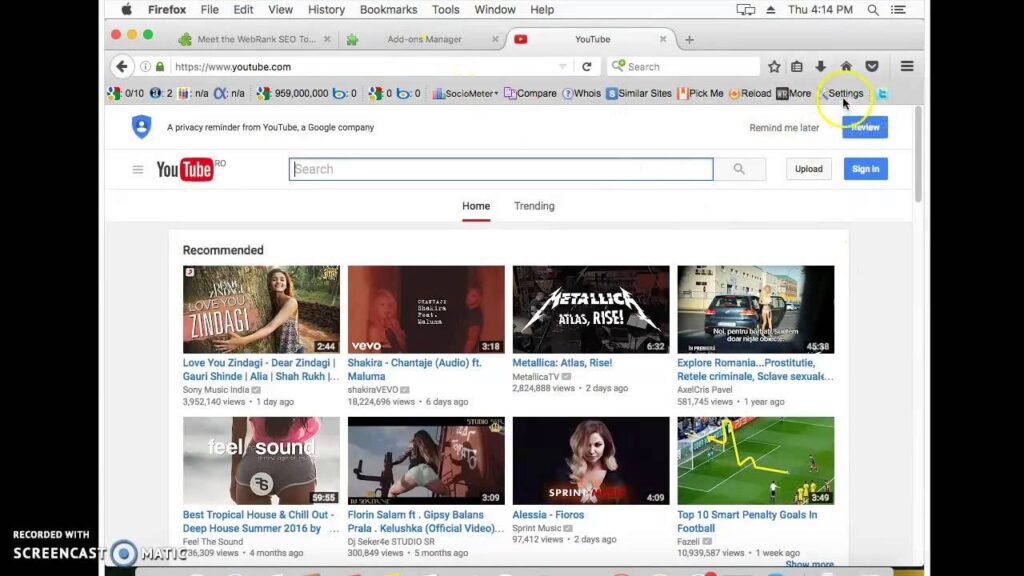Screen dimensions: 1024x576
Task: Go back with the browser back arrow
Action: [x=121, y=67]
